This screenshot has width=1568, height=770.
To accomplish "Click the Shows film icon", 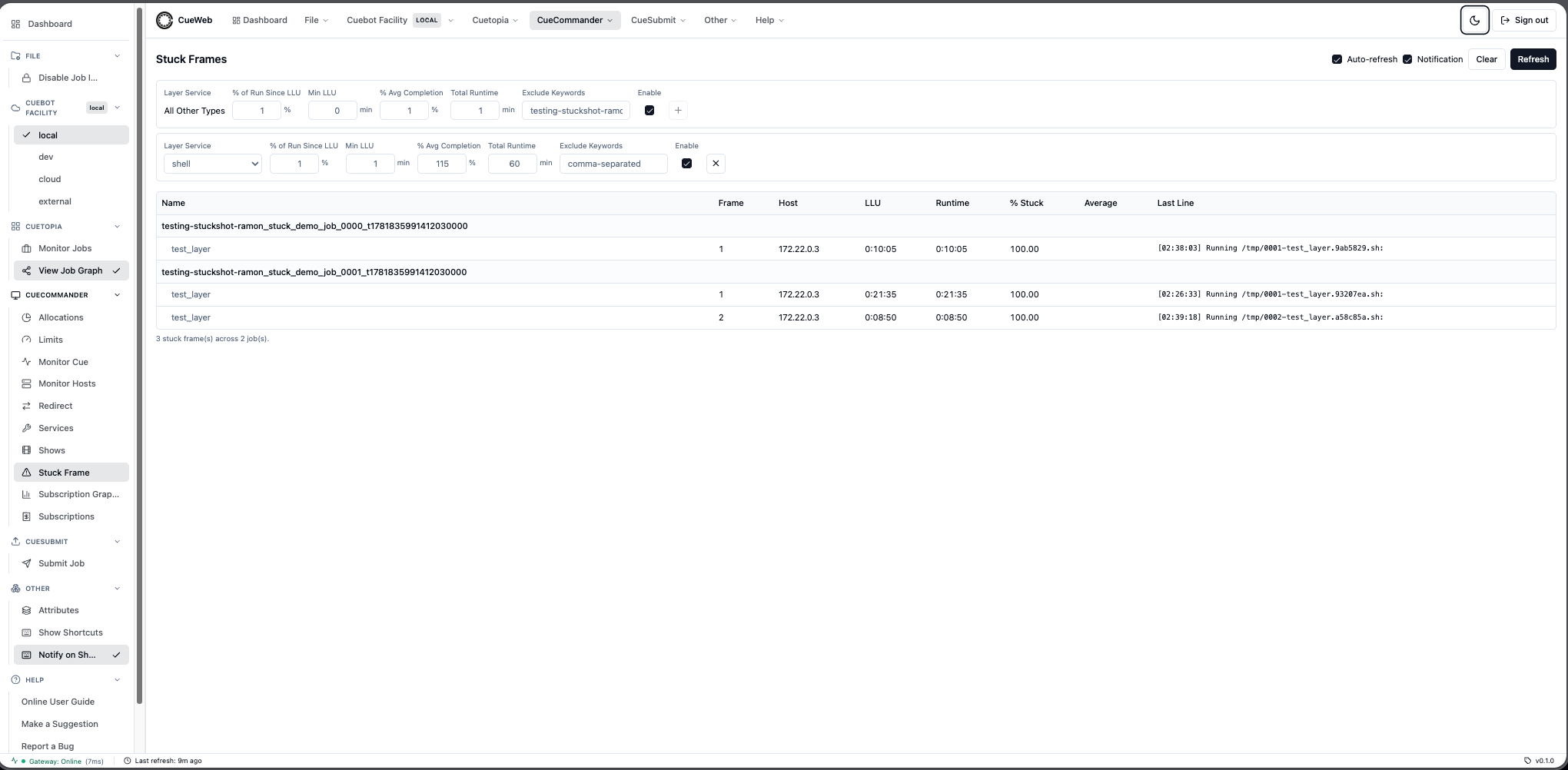I will pos(27,450).
